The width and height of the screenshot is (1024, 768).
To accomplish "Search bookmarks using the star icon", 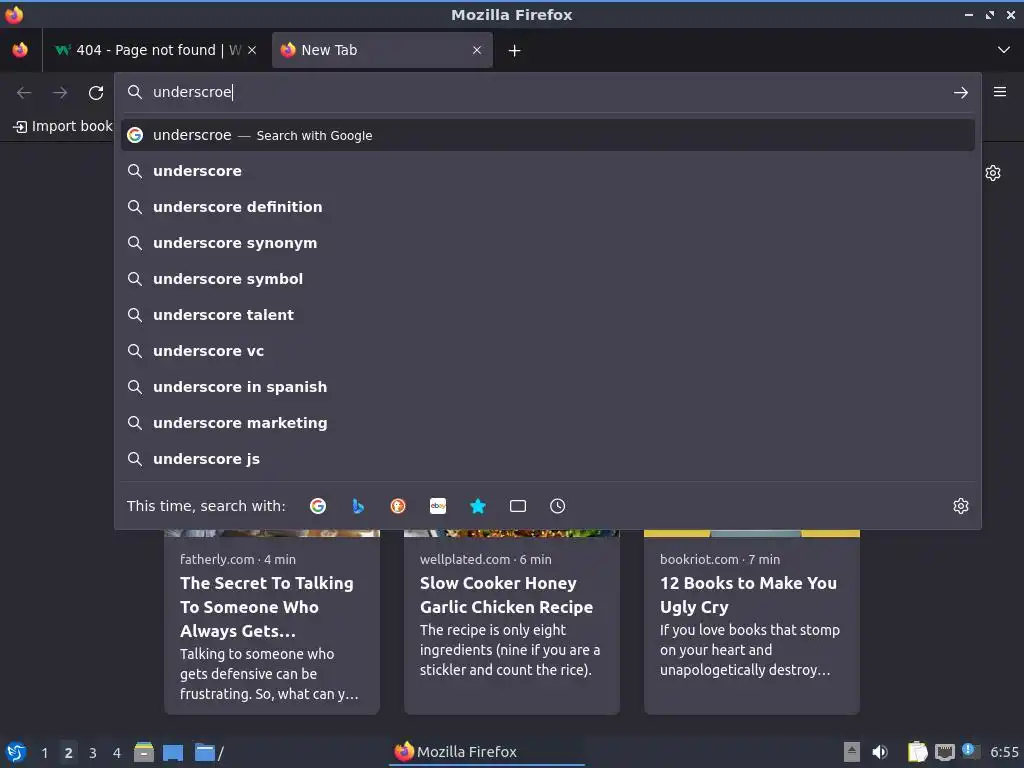I will [478, 506].
